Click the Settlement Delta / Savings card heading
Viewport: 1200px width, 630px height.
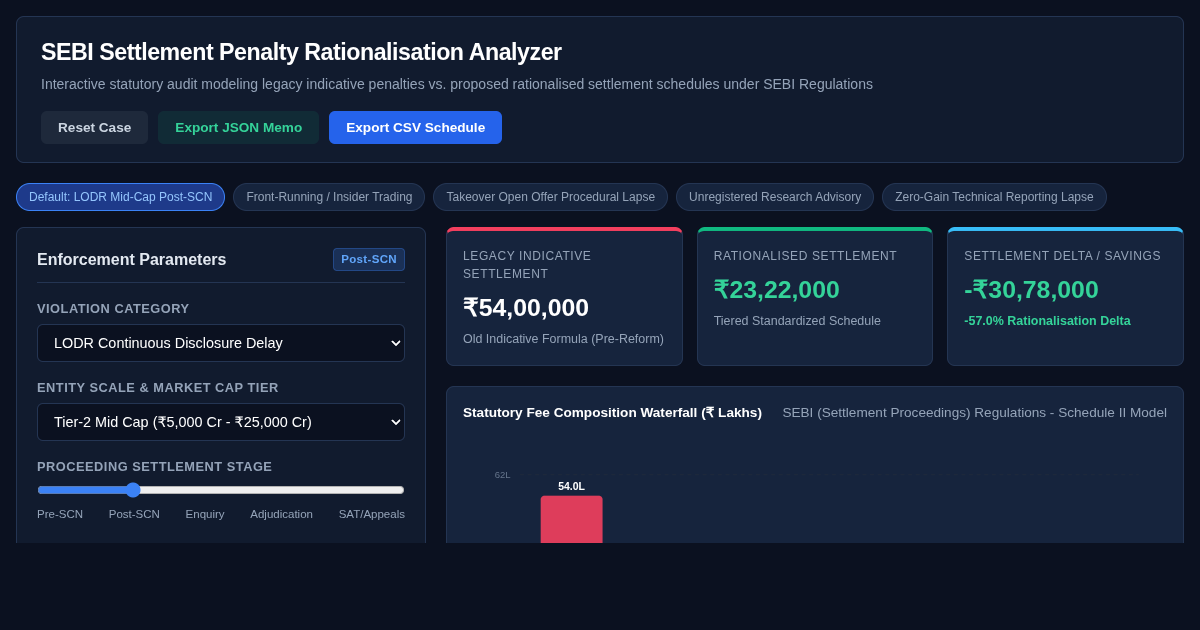[1062, 256]
